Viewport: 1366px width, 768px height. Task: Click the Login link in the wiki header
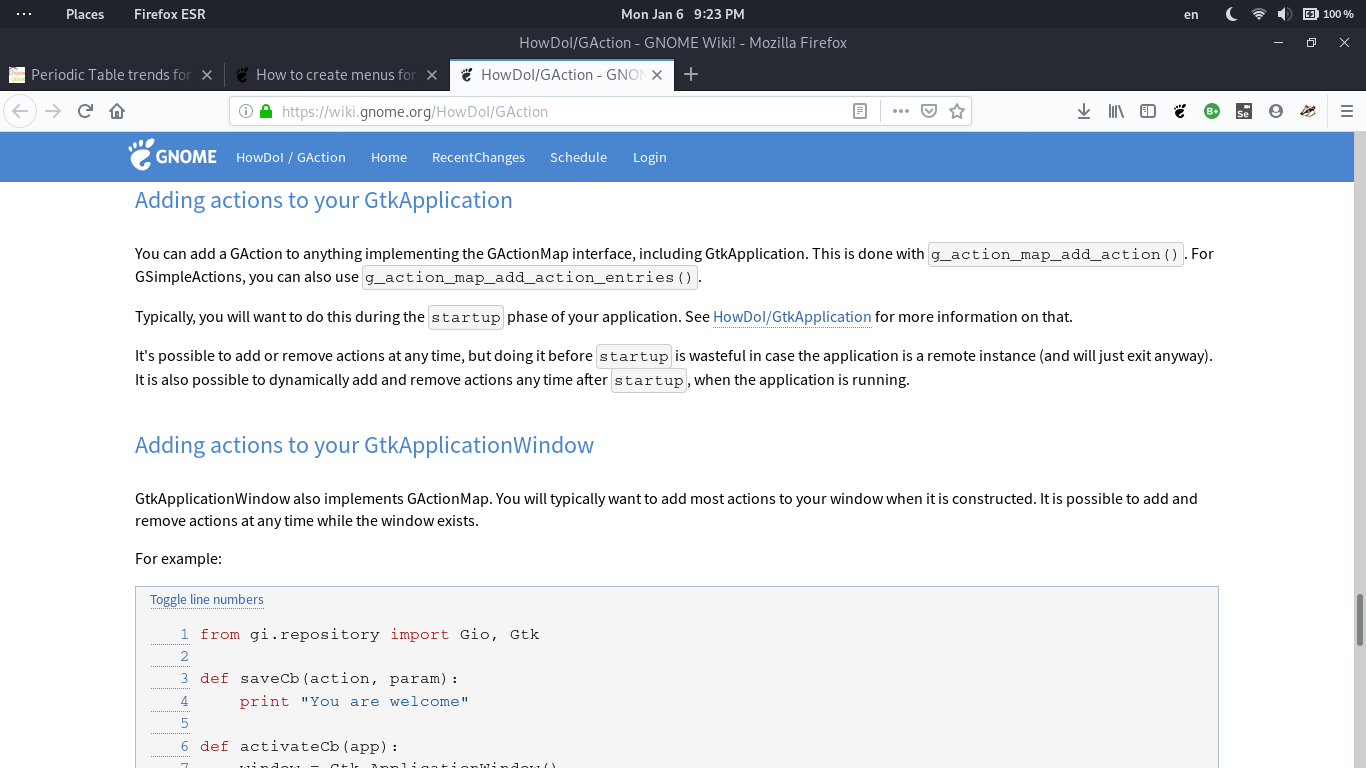649,157
